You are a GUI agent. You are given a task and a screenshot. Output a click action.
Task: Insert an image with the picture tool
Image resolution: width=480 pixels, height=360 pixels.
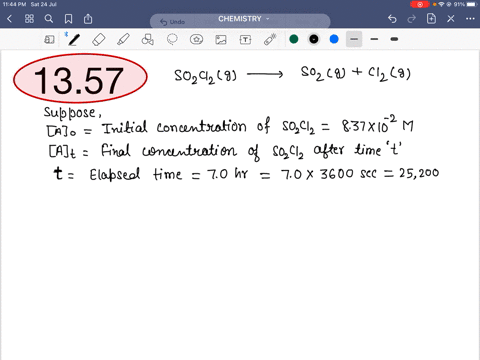pos(221,40)
